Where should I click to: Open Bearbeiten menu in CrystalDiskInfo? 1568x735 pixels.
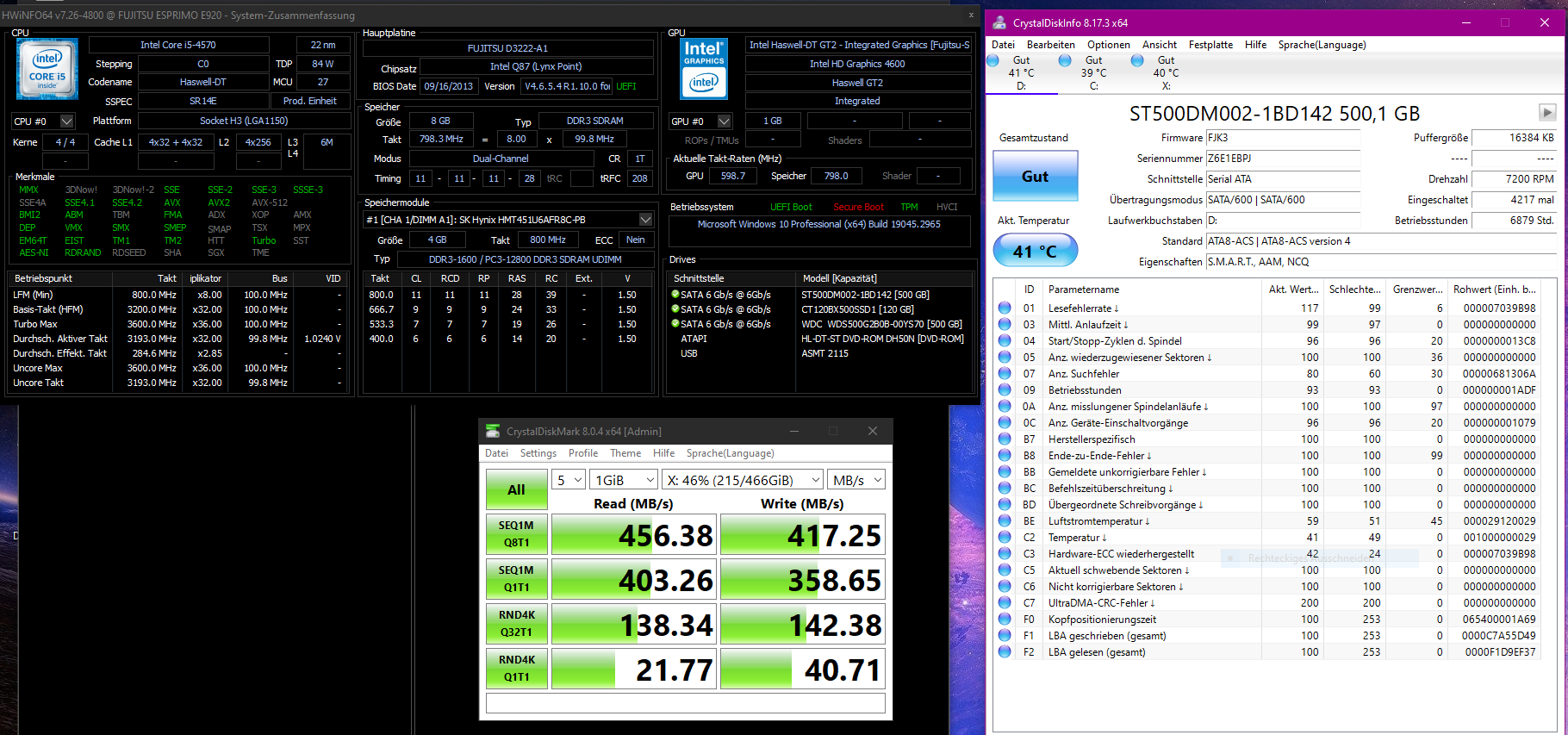coord(1050,45)
